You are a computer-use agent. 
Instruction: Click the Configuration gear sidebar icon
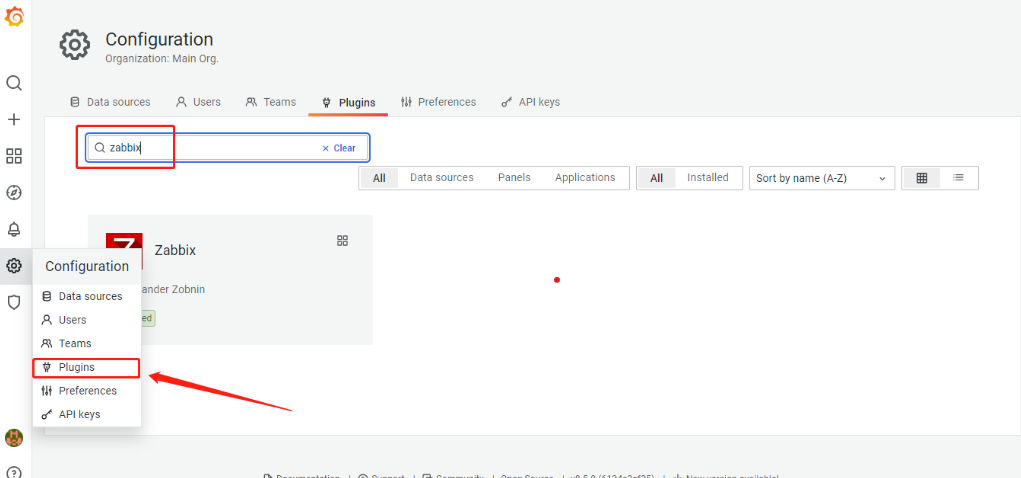14,266
